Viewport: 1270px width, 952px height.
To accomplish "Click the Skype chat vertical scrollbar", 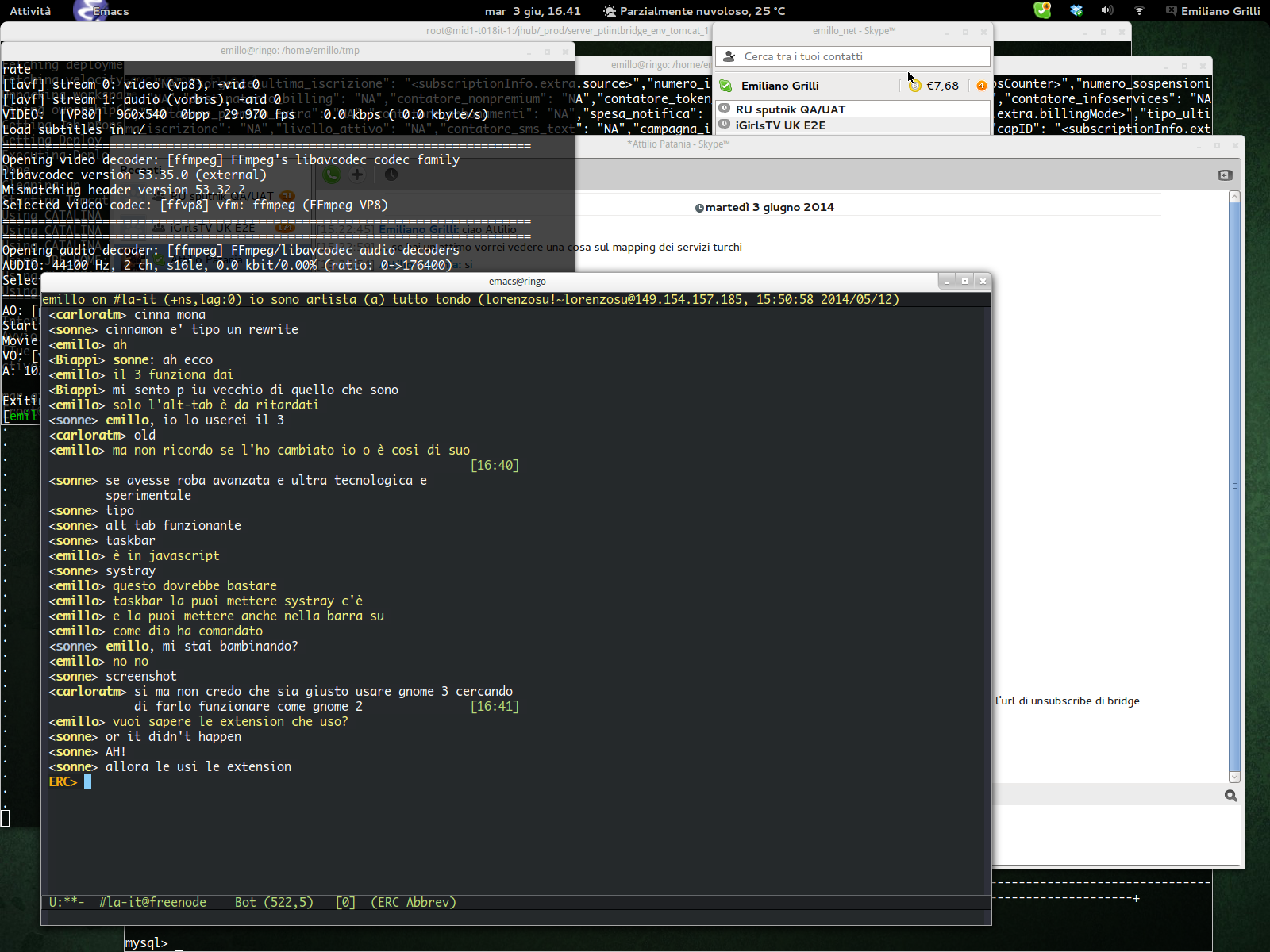I will 1234,486.
